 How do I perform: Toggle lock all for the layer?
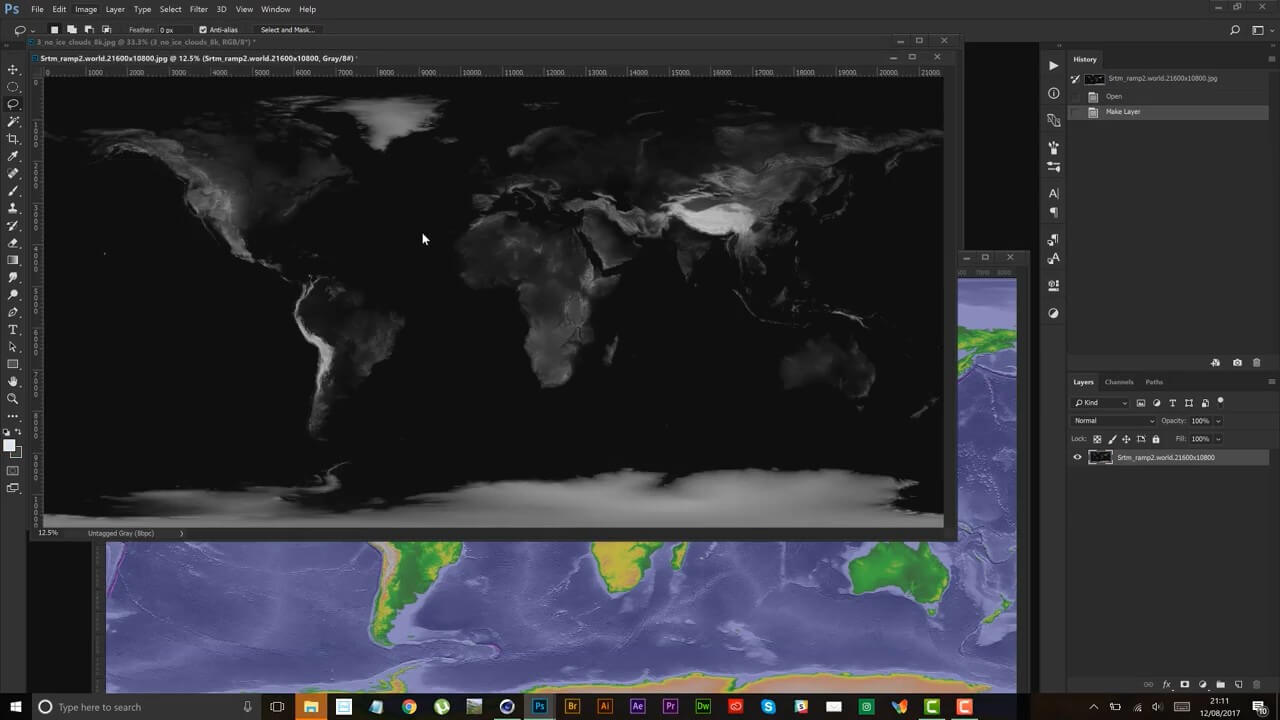pos(1156,439)
